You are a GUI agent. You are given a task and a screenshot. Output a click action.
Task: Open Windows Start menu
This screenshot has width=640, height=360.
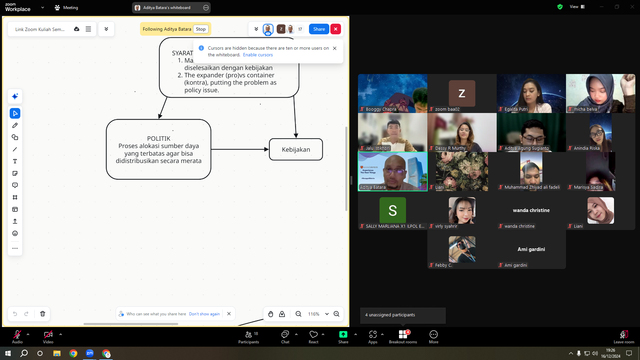8,353
